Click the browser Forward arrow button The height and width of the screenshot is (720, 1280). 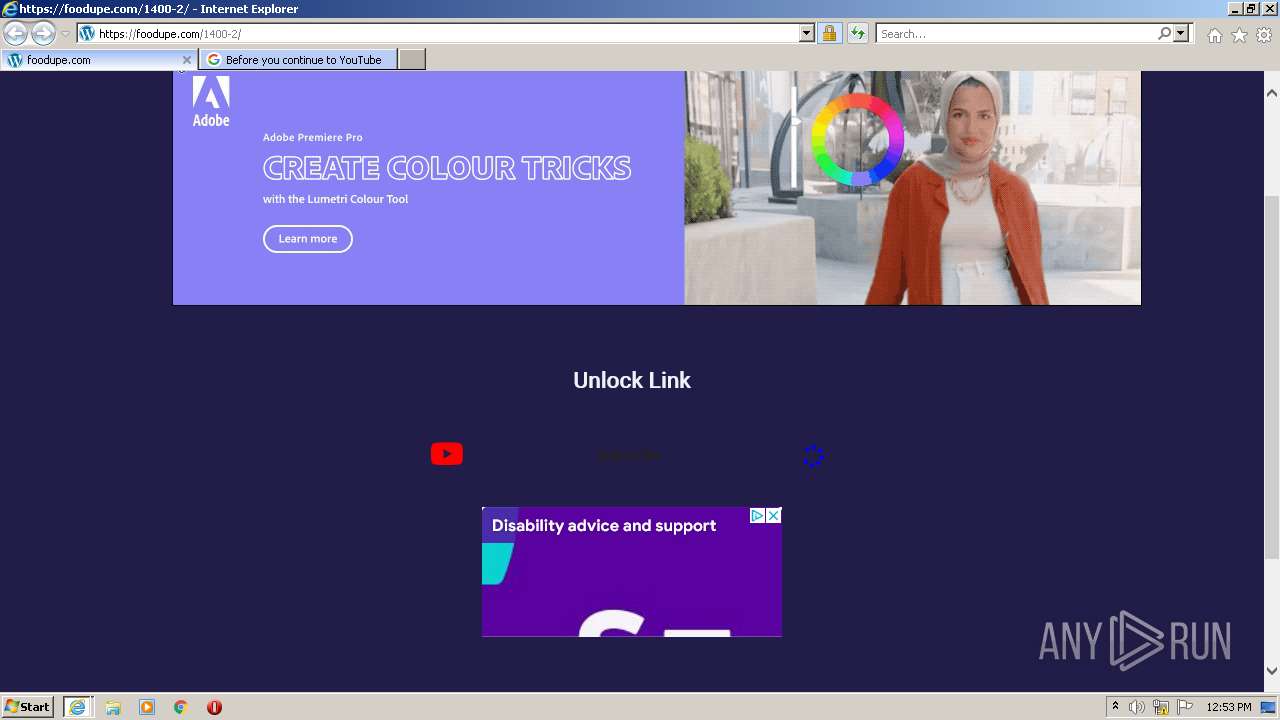[x=43, y=34]
